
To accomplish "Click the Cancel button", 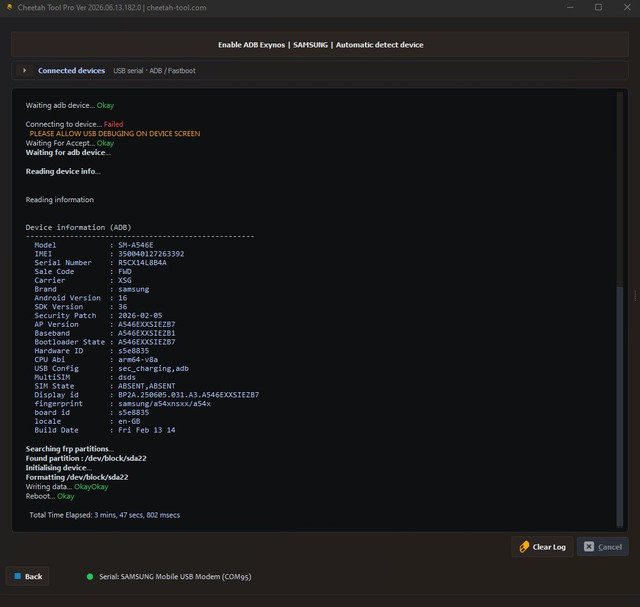I will pos(602,547).
